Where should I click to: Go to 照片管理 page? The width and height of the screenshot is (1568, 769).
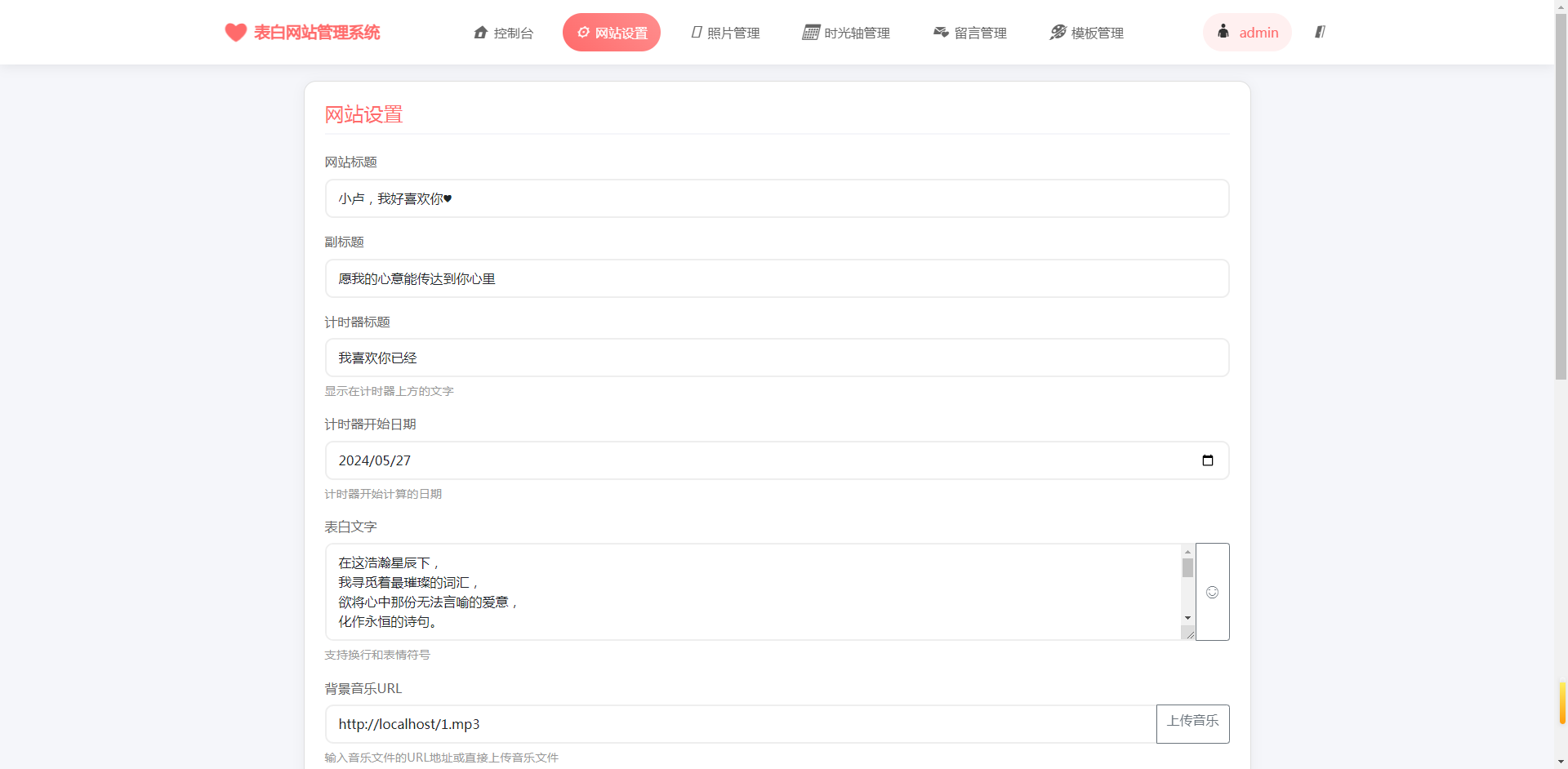point(725,33)
